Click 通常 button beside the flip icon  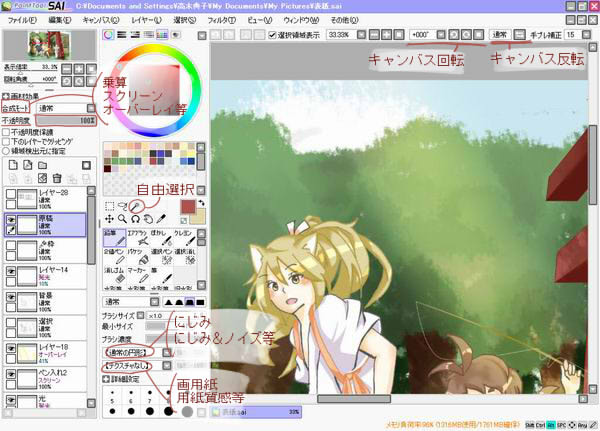tap(500, 35)
